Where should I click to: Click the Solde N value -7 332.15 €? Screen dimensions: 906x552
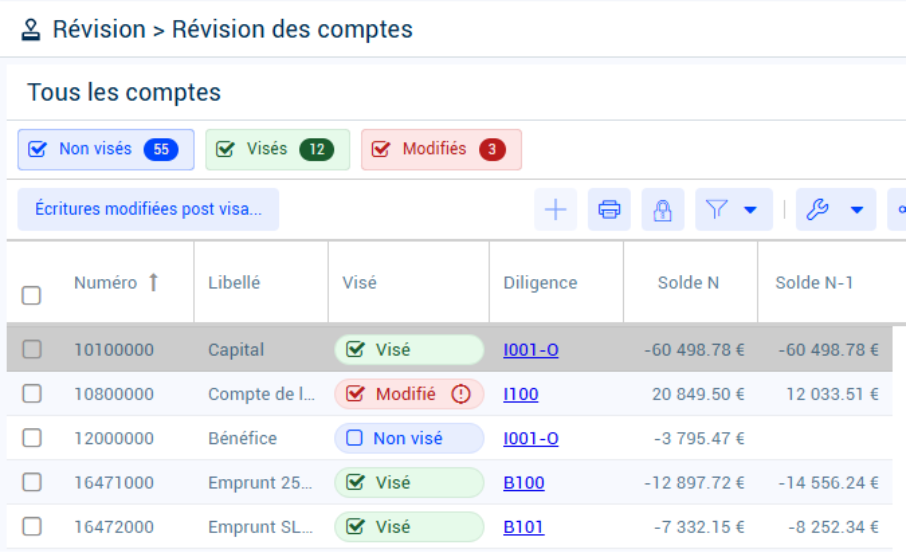(x=699, y=527)
